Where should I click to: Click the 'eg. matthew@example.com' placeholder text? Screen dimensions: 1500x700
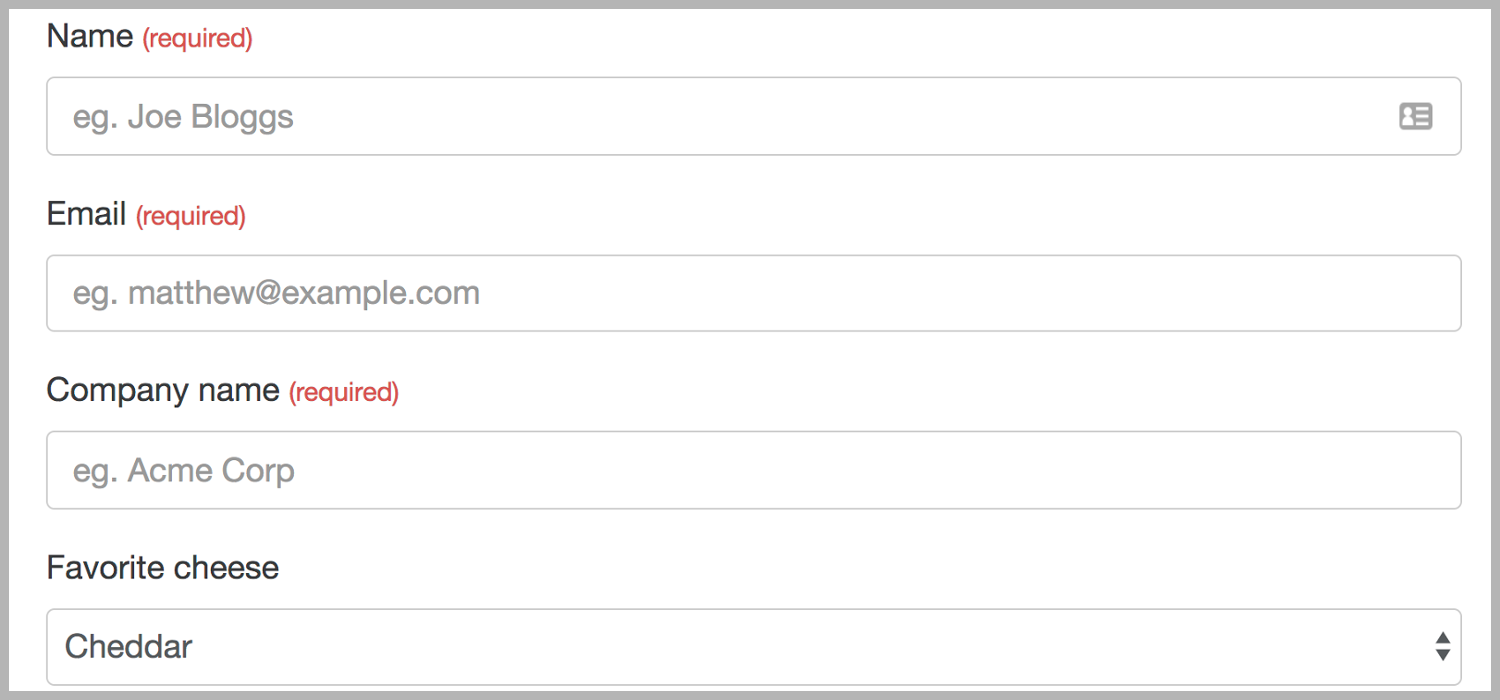[x=276, y=293]
